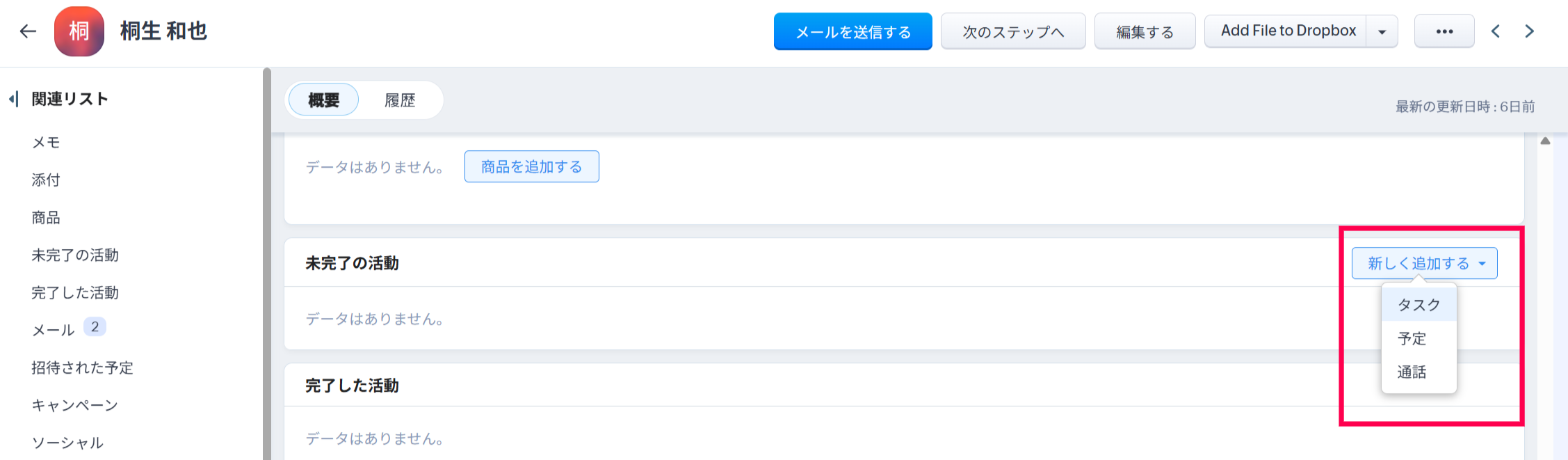Click the 商品を追加する button
This screenshot has width=1568, height=460.
click(x=531, y=167)
